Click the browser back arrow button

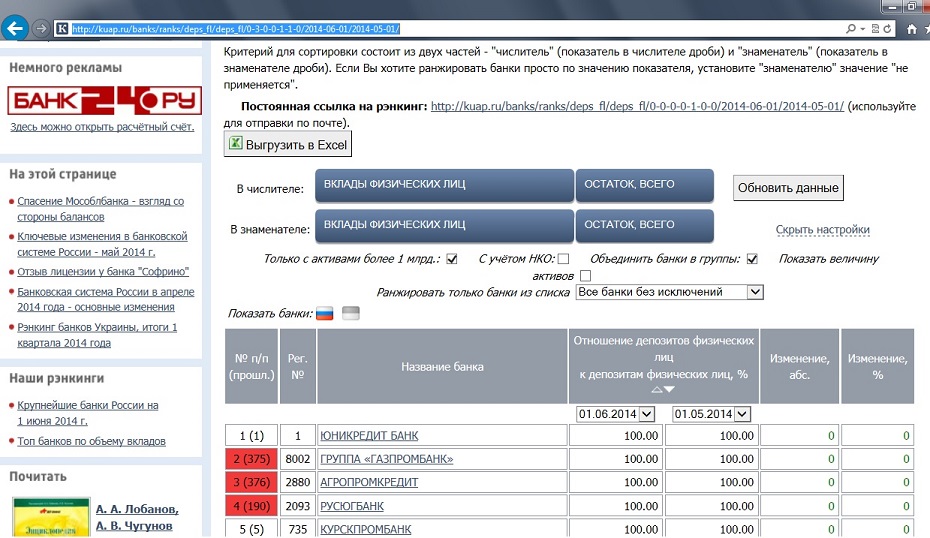[15, 28]
